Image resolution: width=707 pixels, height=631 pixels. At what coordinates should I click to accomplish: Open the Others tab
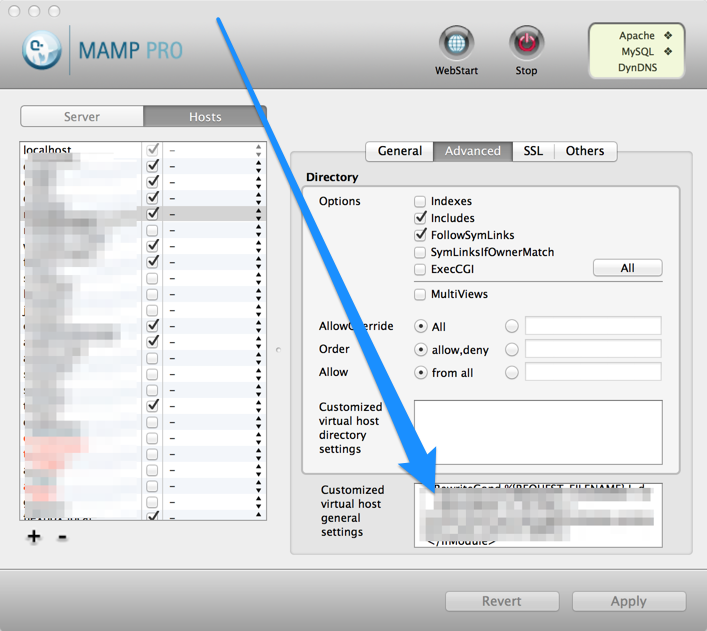click(x=585, y=151)
